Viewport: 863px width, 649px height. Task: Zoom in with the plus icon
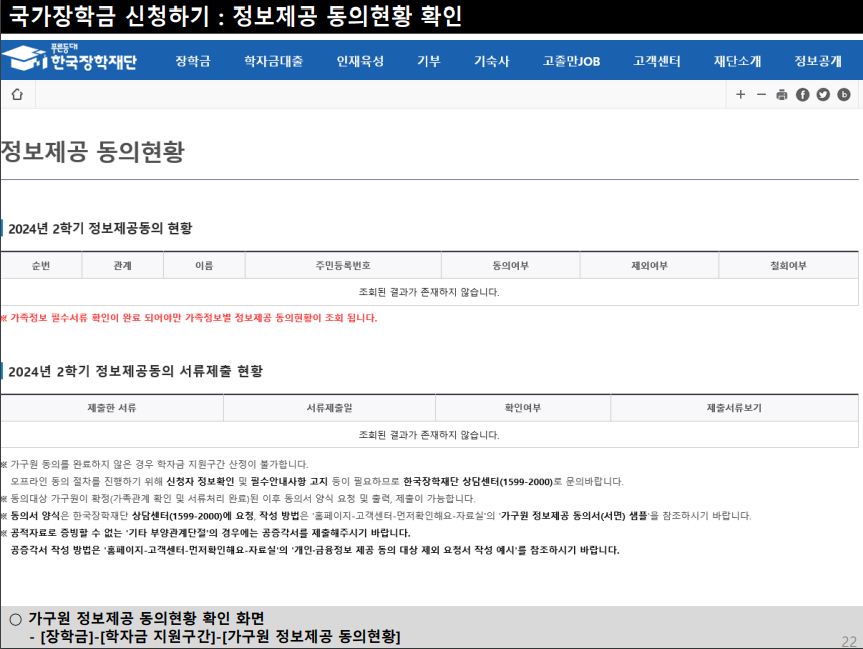point(740,95)
